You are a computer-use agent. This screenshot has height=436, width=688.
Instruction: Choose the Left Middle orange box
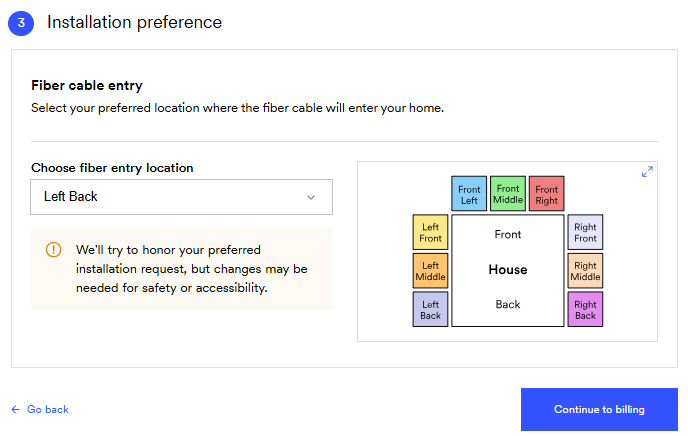pos(430,271)
